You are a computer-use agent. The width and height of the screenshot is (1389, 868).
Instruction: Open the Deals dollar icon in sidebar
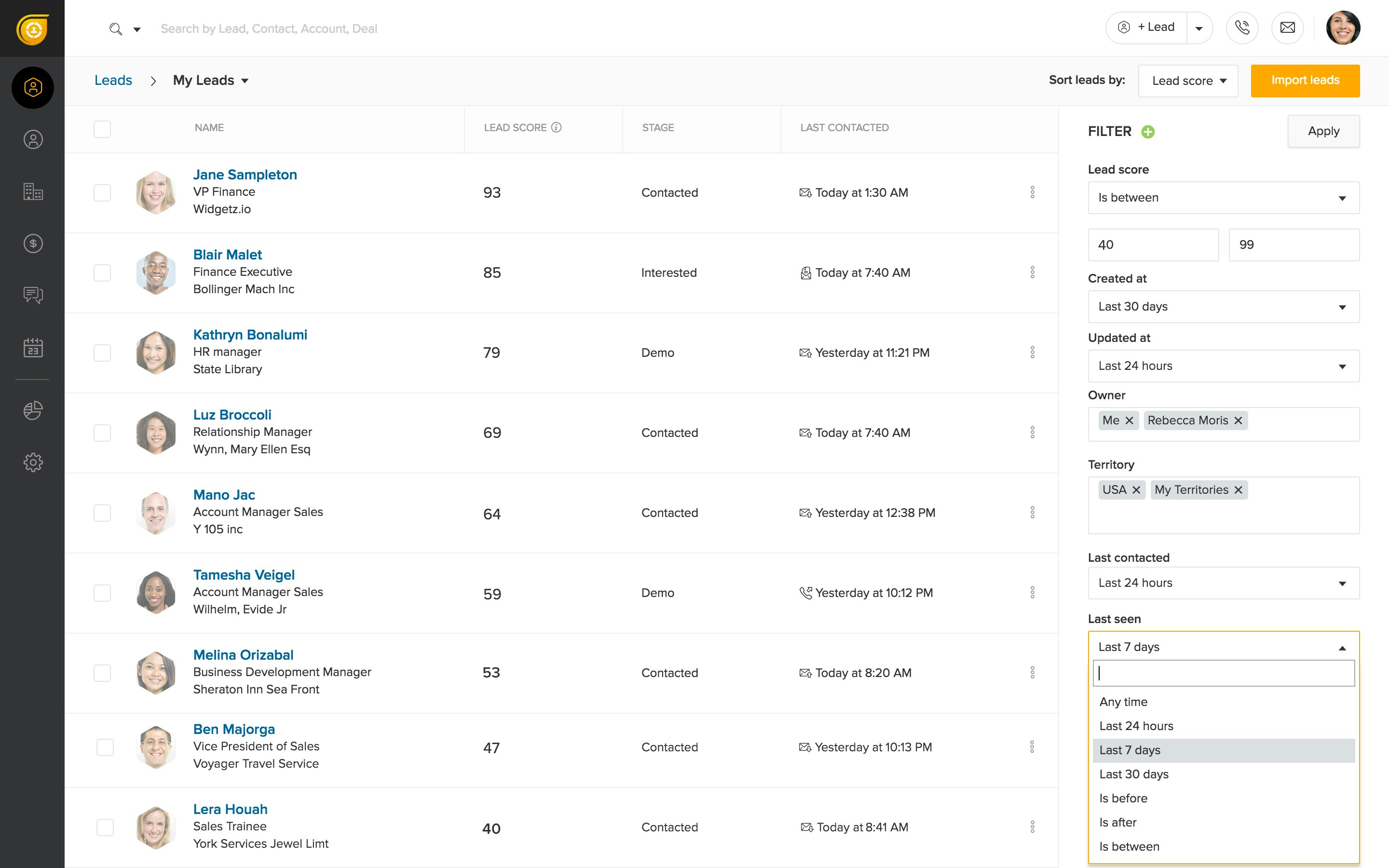33,244
